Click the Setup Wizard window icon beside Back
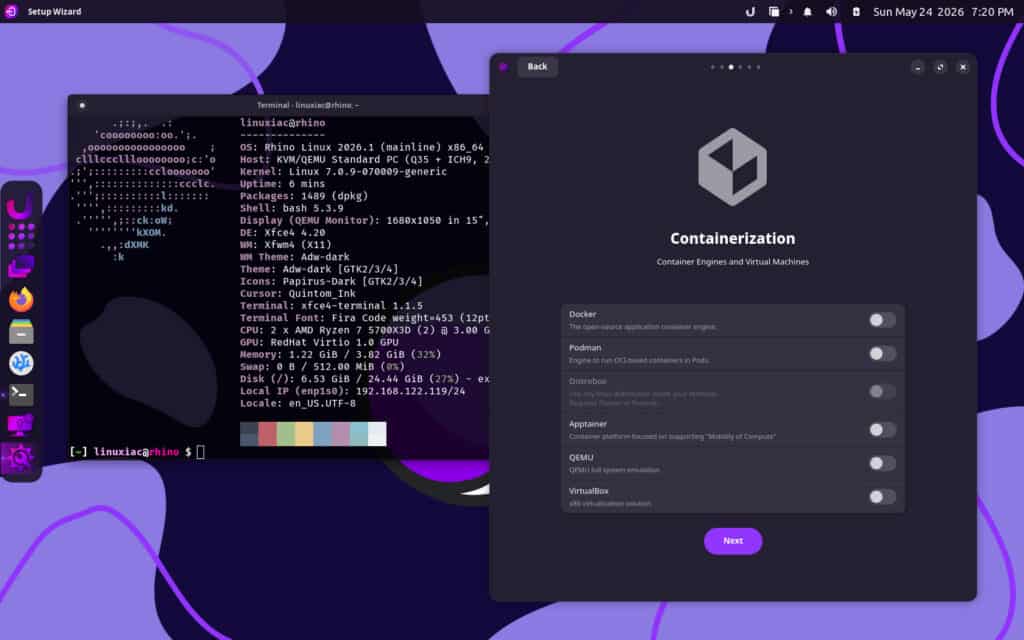Viewport: 1024px width, 640px height. coord(504,67)
